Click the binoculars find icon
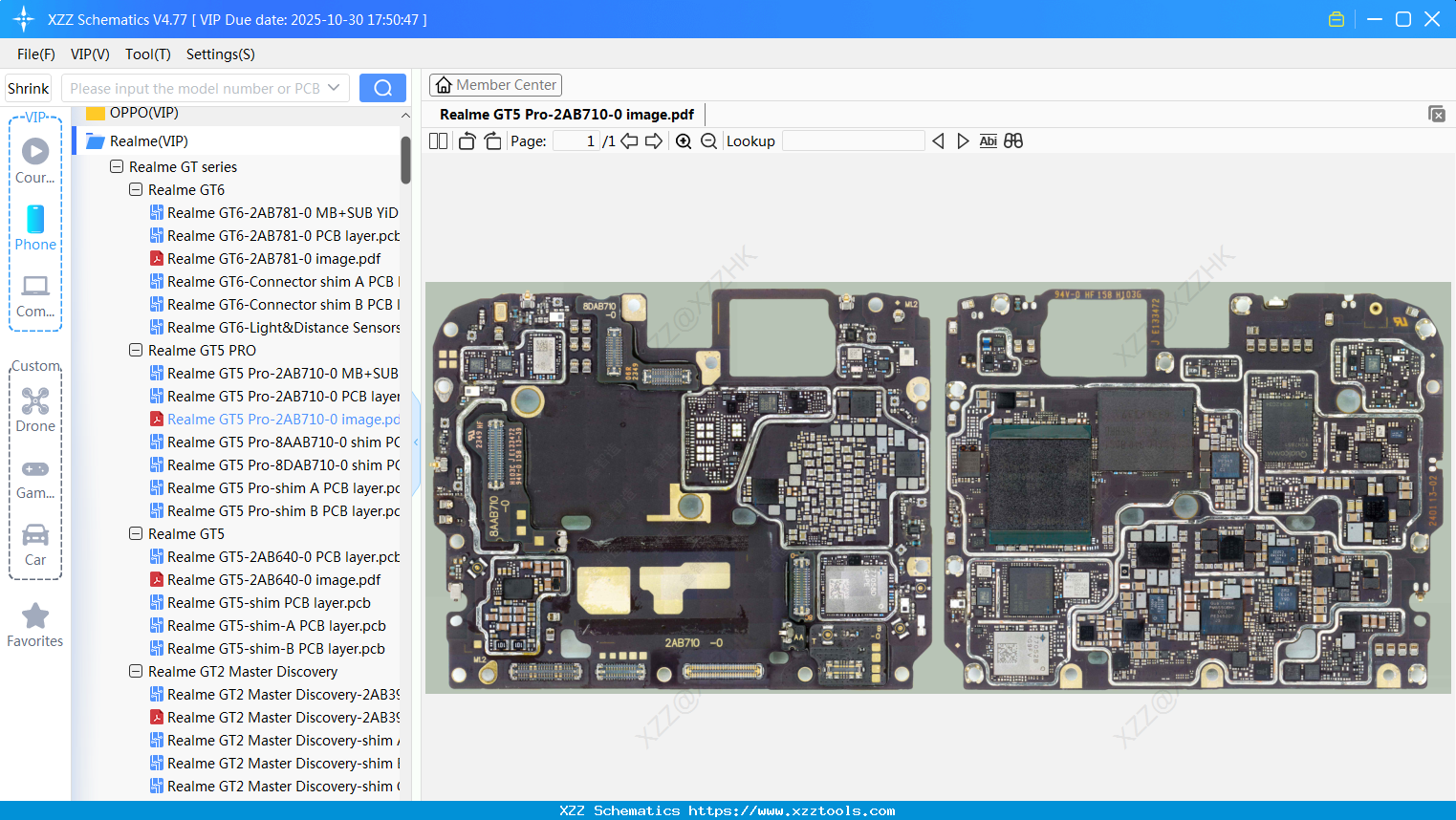1456x820 pixels. (x=1013, y=141)
